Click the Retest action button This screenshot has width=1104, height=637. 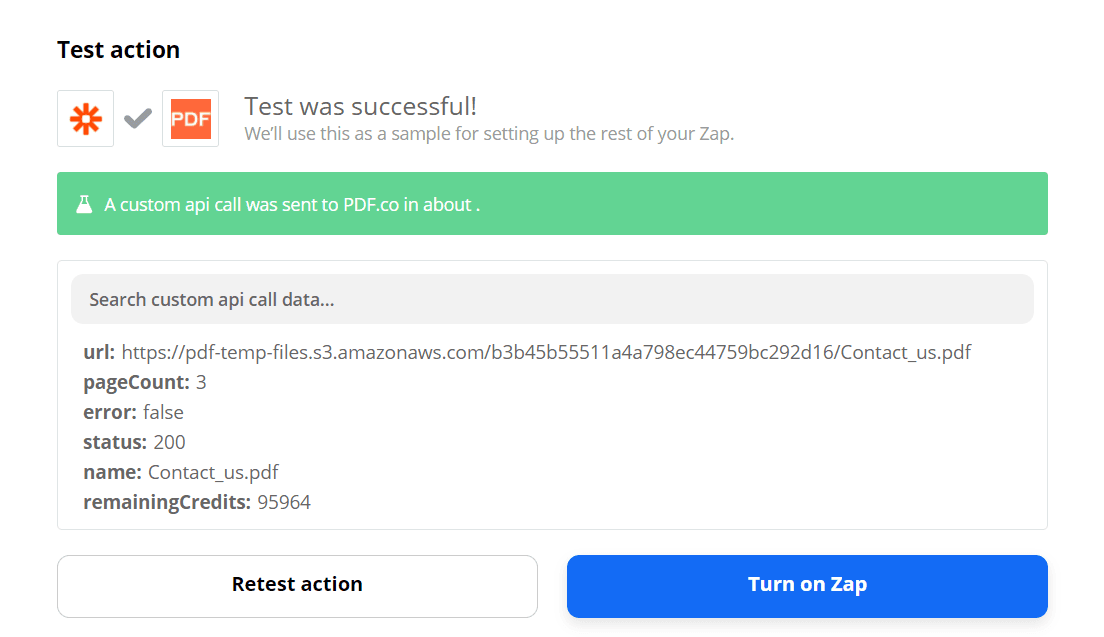click(297, 585)
